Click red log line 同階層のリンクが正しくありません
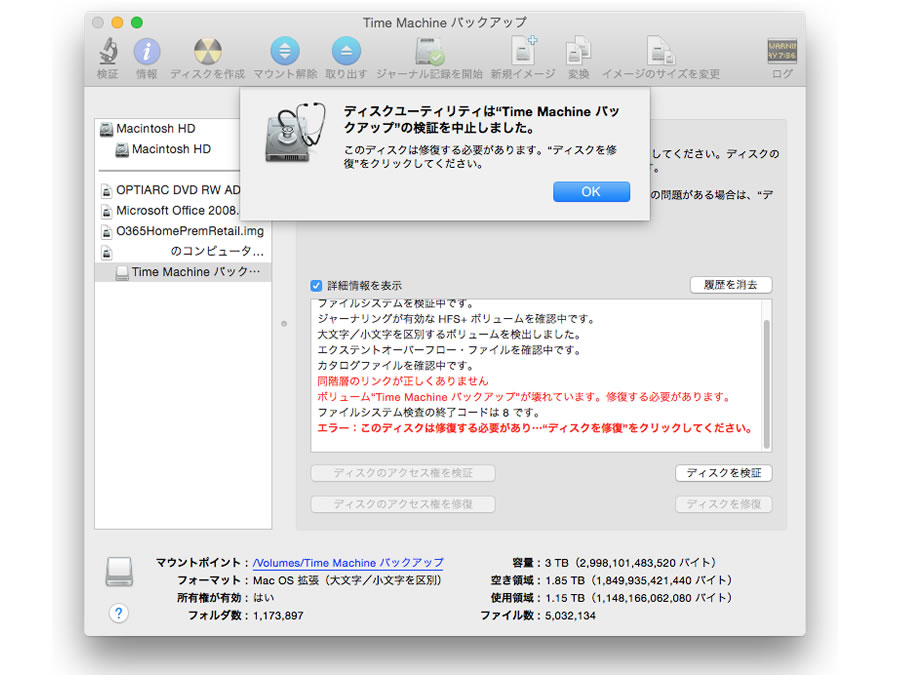 (x=403, y=381)
